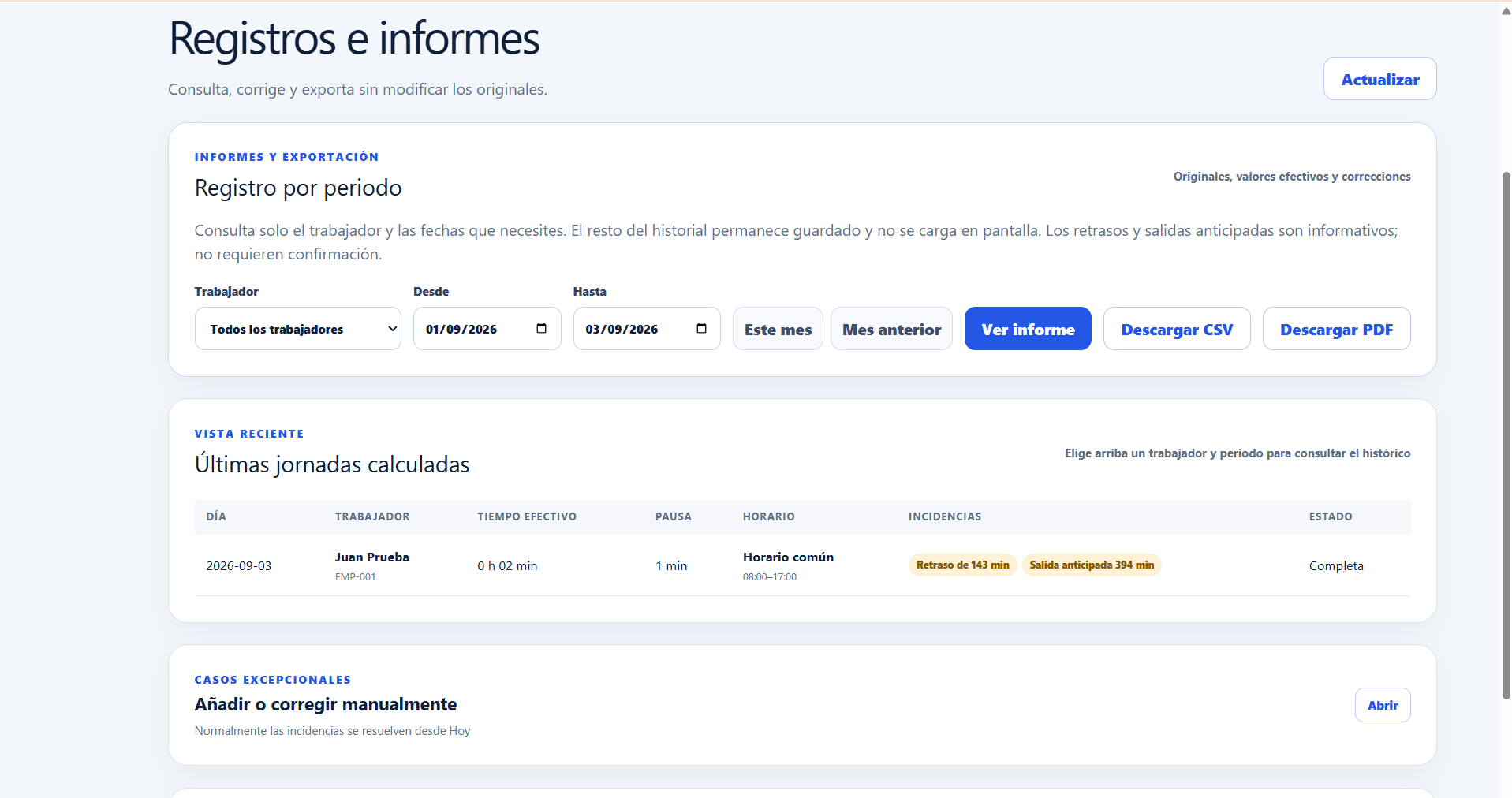1512x798 pixels.
Task: Click the CASOS EXCEPCIONALES label
Action: pyautogui.click(x=273, y=680)
